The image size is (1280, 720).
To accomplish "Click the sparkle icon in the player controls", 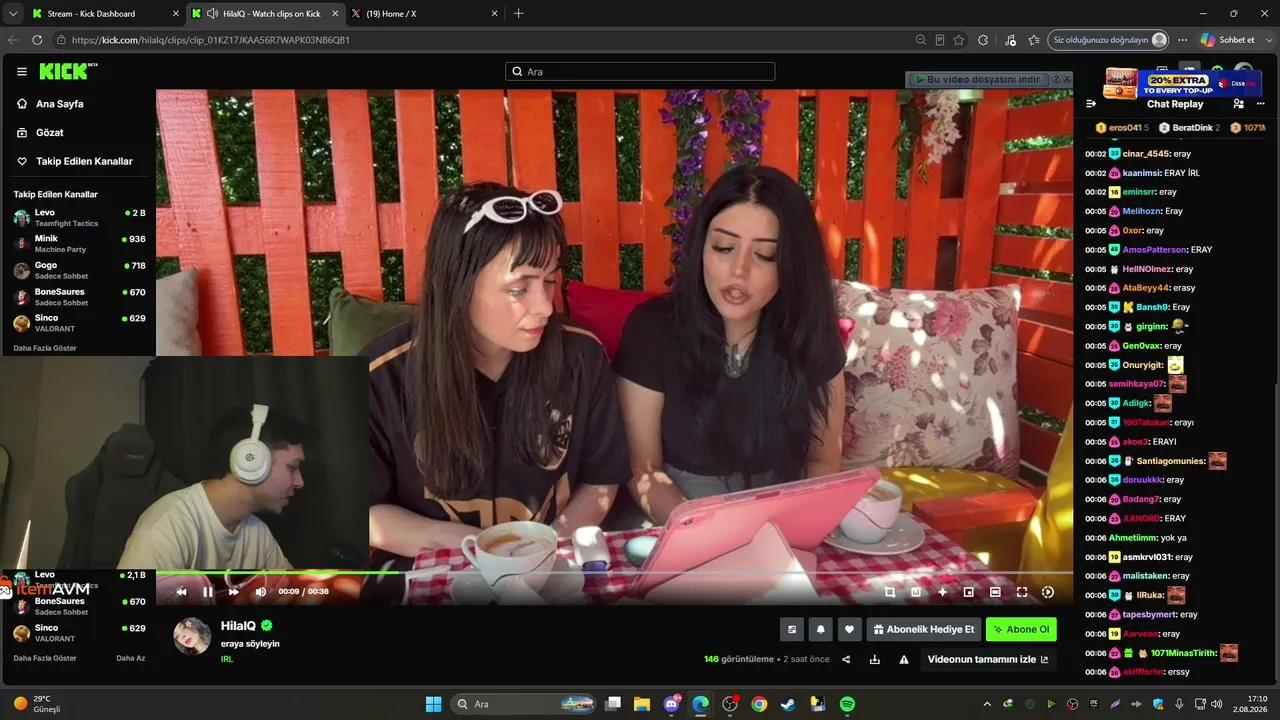I will pyautogui.click(x=942, y=592).
